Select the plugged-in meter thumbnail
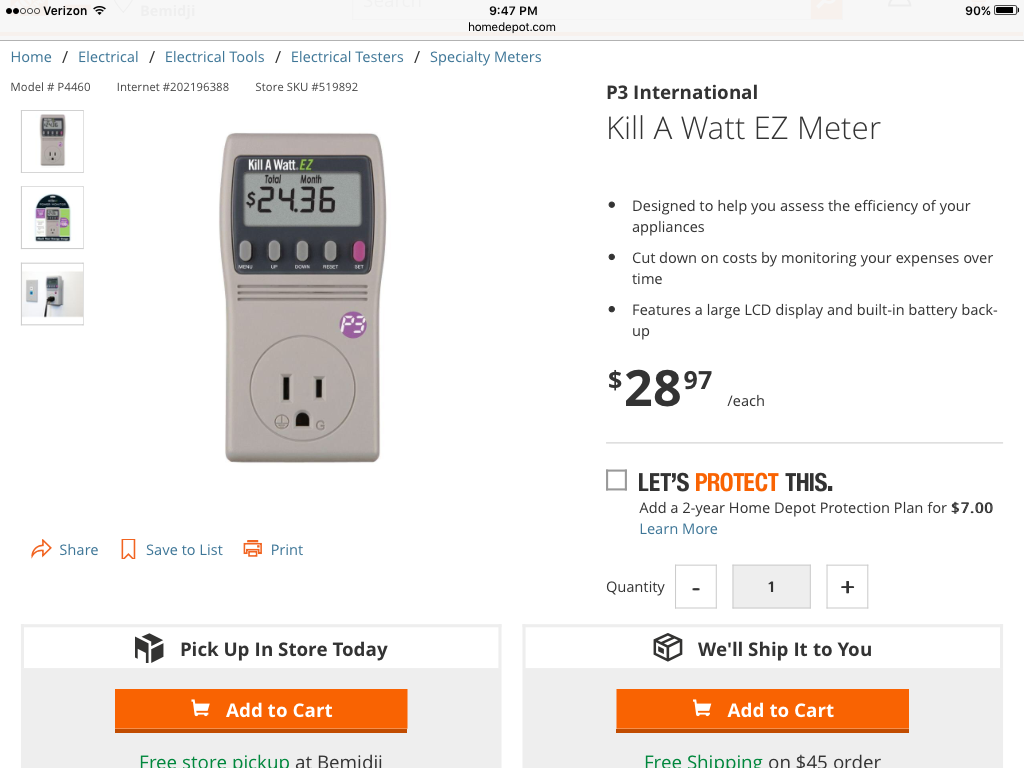The image size is (1024, 768). 53,294
